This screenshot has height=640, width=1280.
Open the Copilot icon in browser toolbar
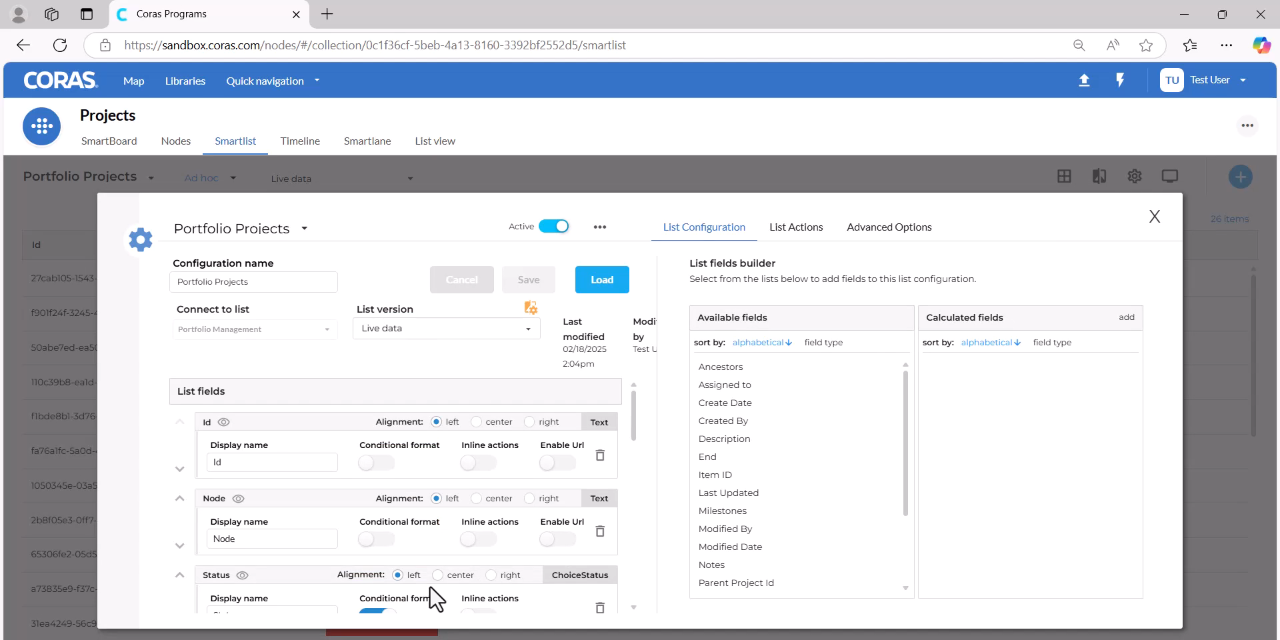1262,45
